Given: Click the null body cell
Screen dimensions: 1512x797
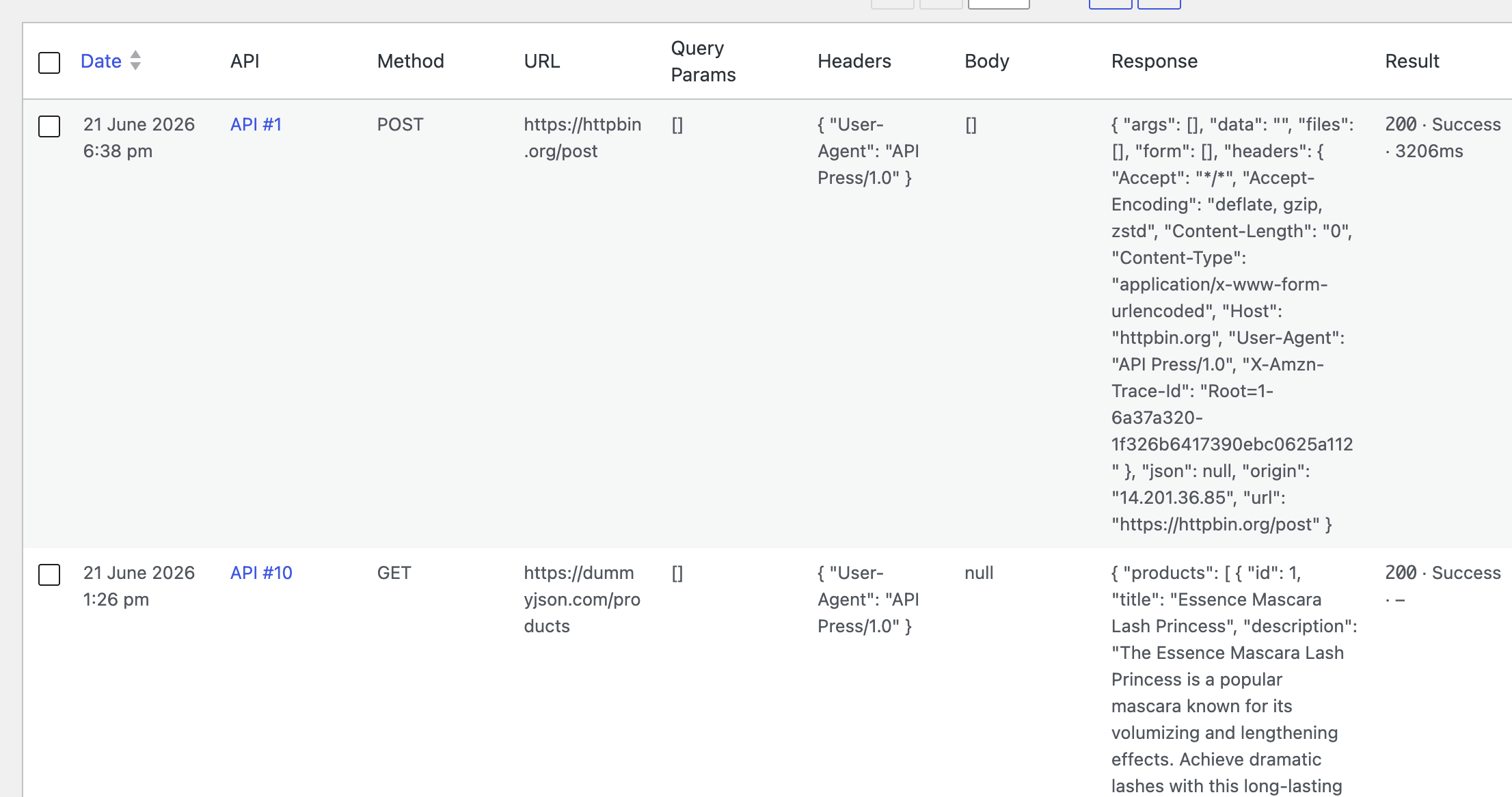Looking at the screenshot, I should pyautogui.click(x=979, y=573).
